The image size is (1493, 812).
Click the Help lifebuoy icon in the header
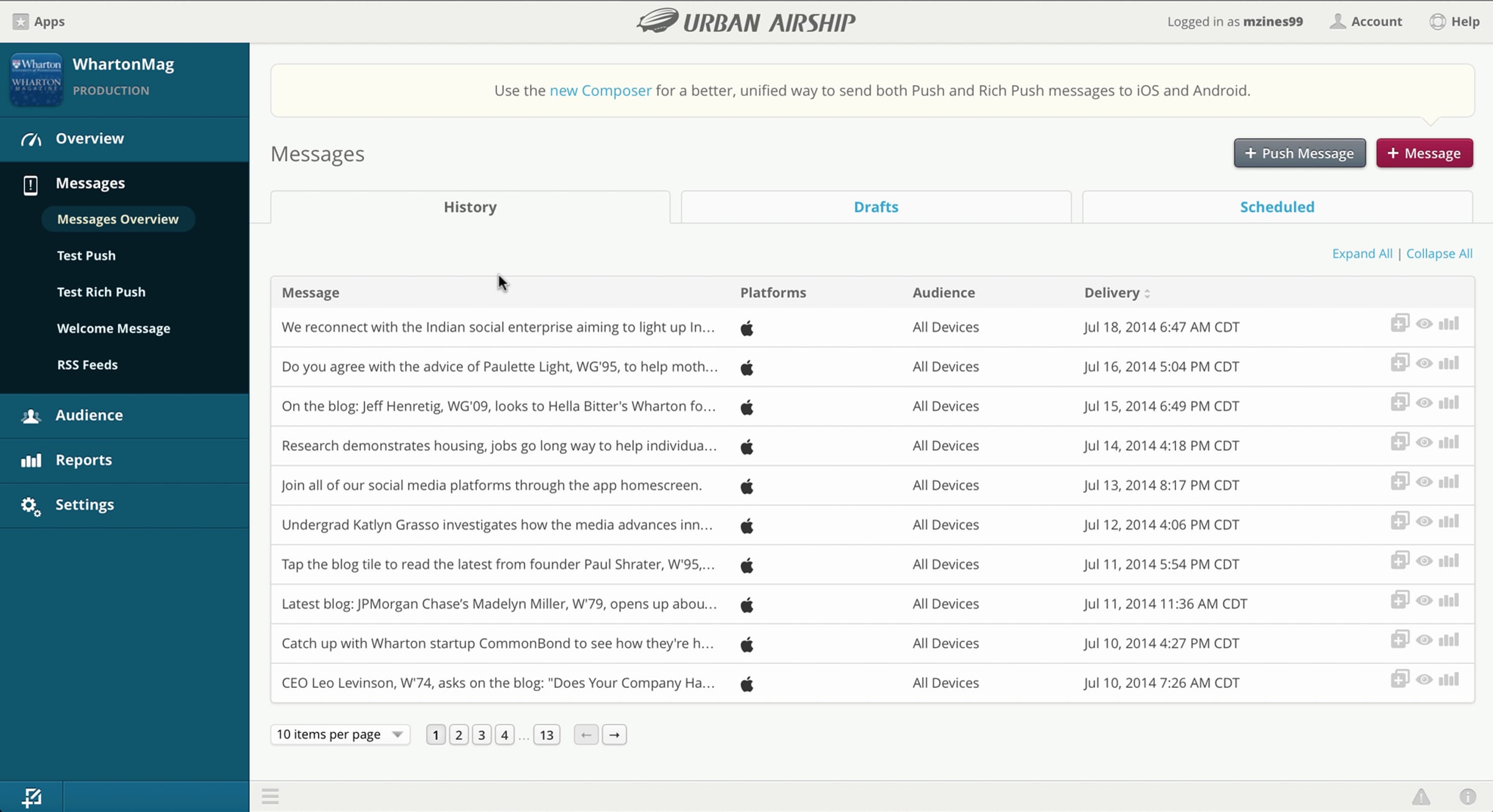(x=1437, y=22)
